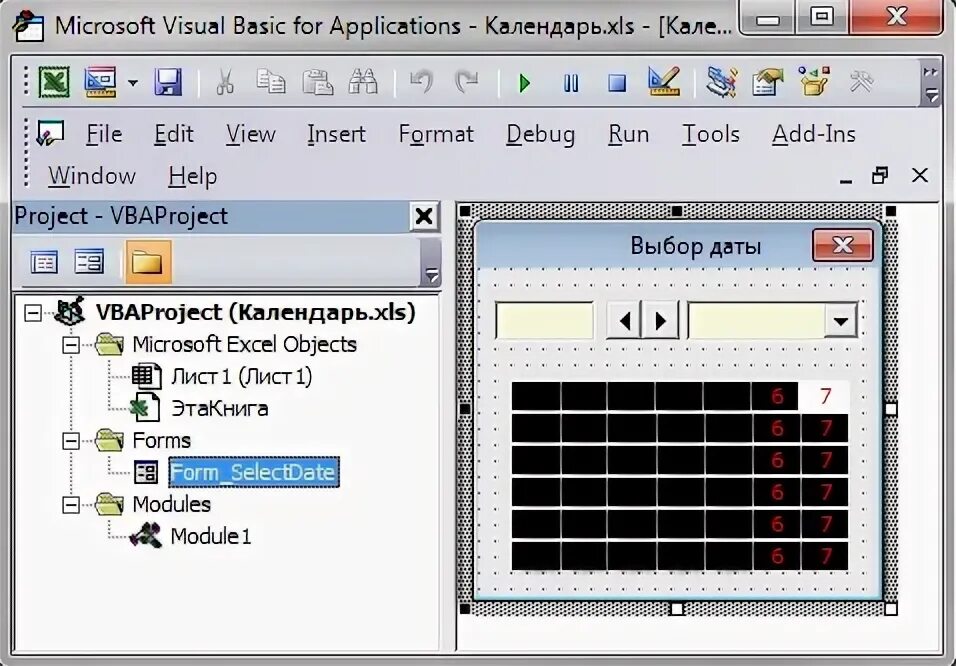Click the Copy icon in toolbar

(x=271, y=82)
